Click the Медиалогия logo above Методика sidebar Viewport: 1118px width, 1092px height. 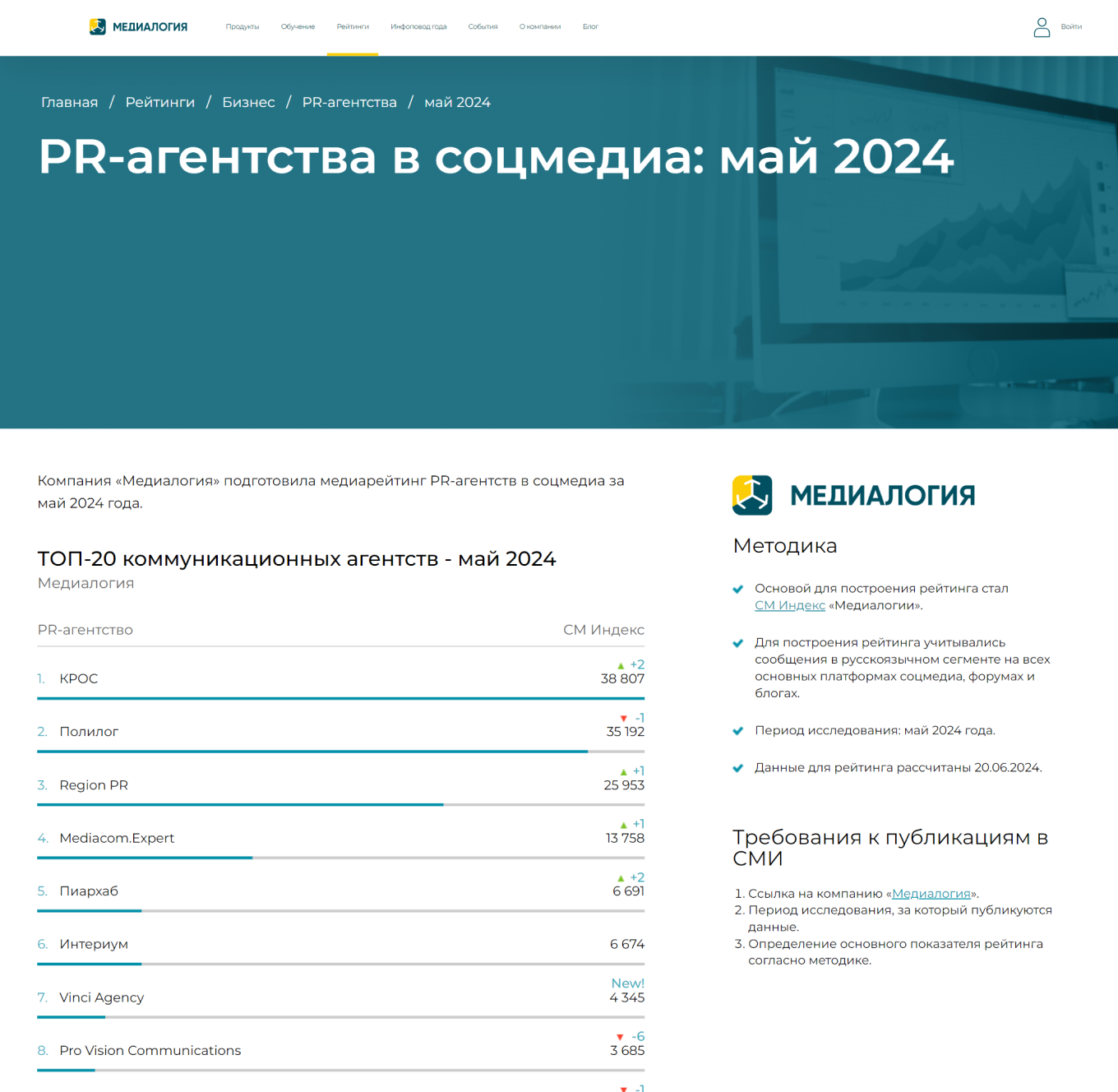[751, 494]
